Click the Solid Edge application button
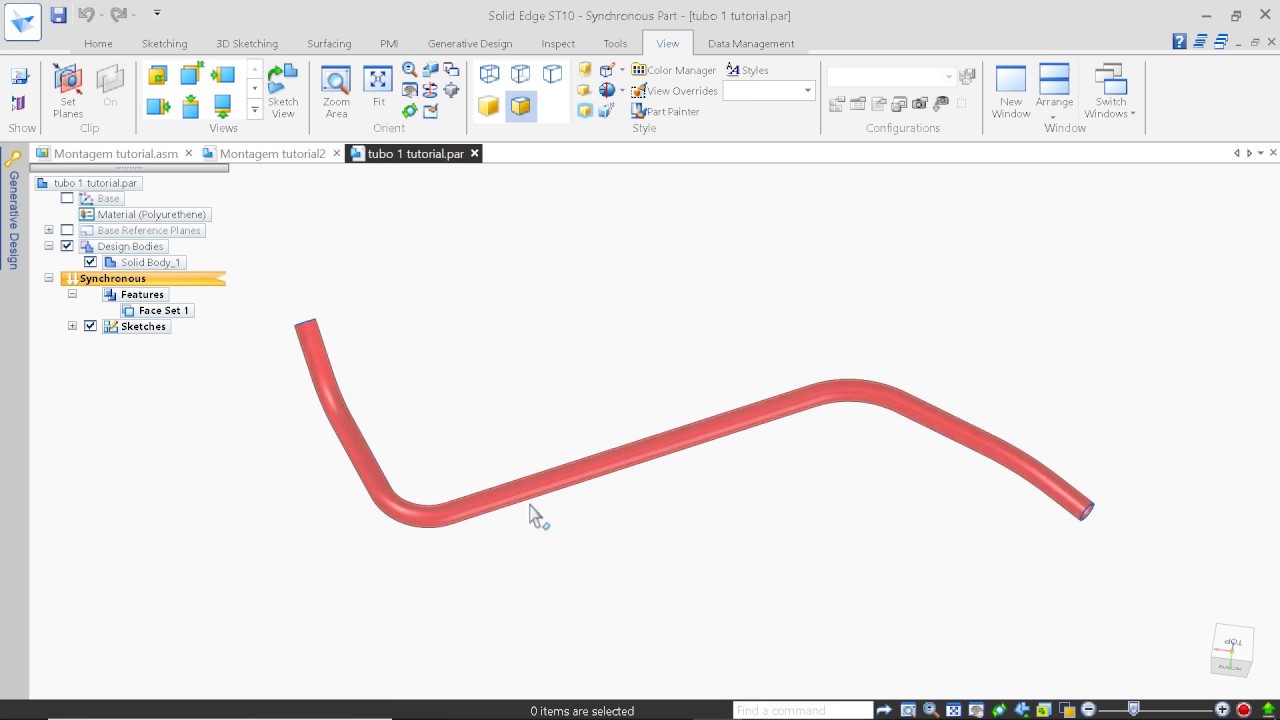The height and width of the screenshot is (720, 1280). tap(22, 22)
